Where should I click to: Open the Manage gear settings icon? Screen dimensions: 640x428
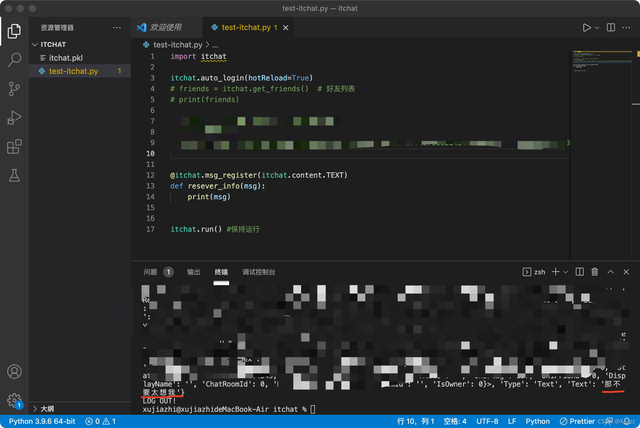tap(14, 400)
